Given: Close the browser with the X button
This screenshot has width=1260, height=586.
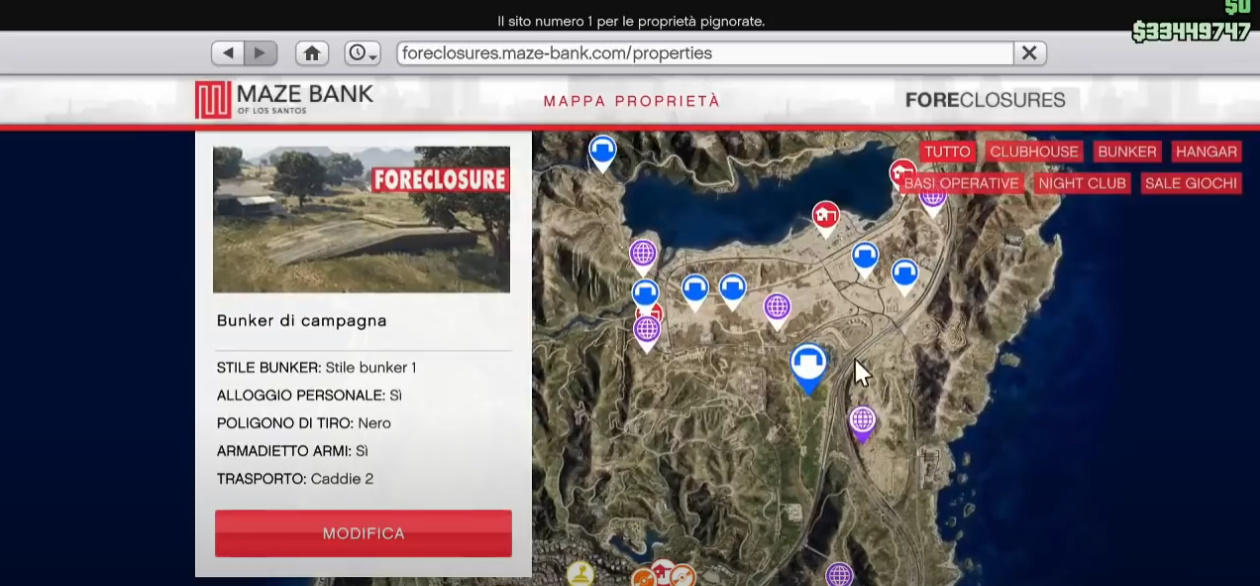Looking at the screenshot, I should pos(1029,53).
